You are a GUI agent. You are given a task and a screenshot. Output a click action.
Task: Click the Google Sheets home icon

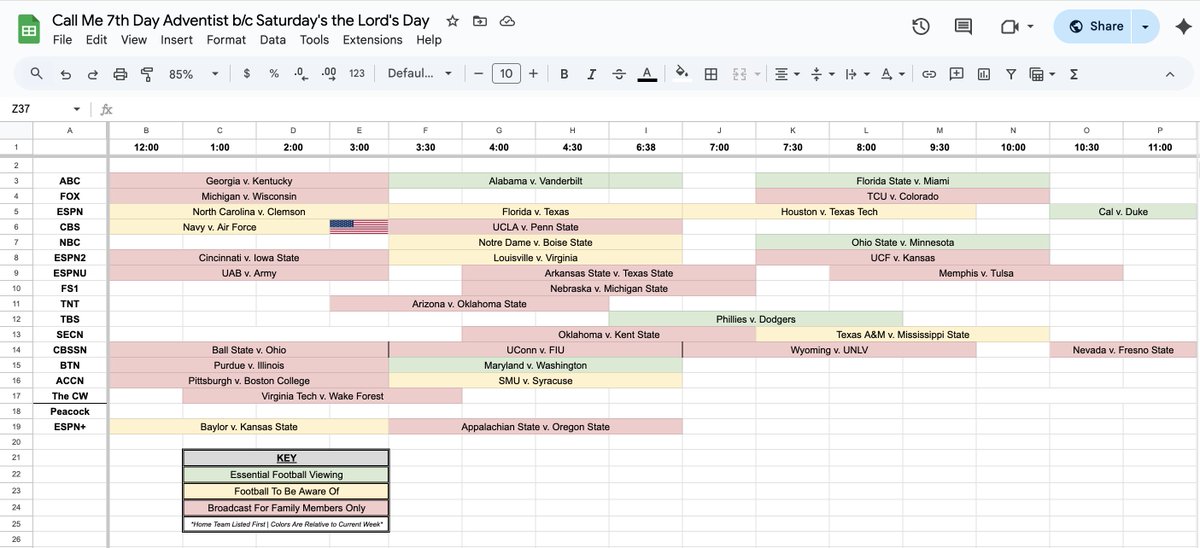pyautogui.click(x=29, y=27)
